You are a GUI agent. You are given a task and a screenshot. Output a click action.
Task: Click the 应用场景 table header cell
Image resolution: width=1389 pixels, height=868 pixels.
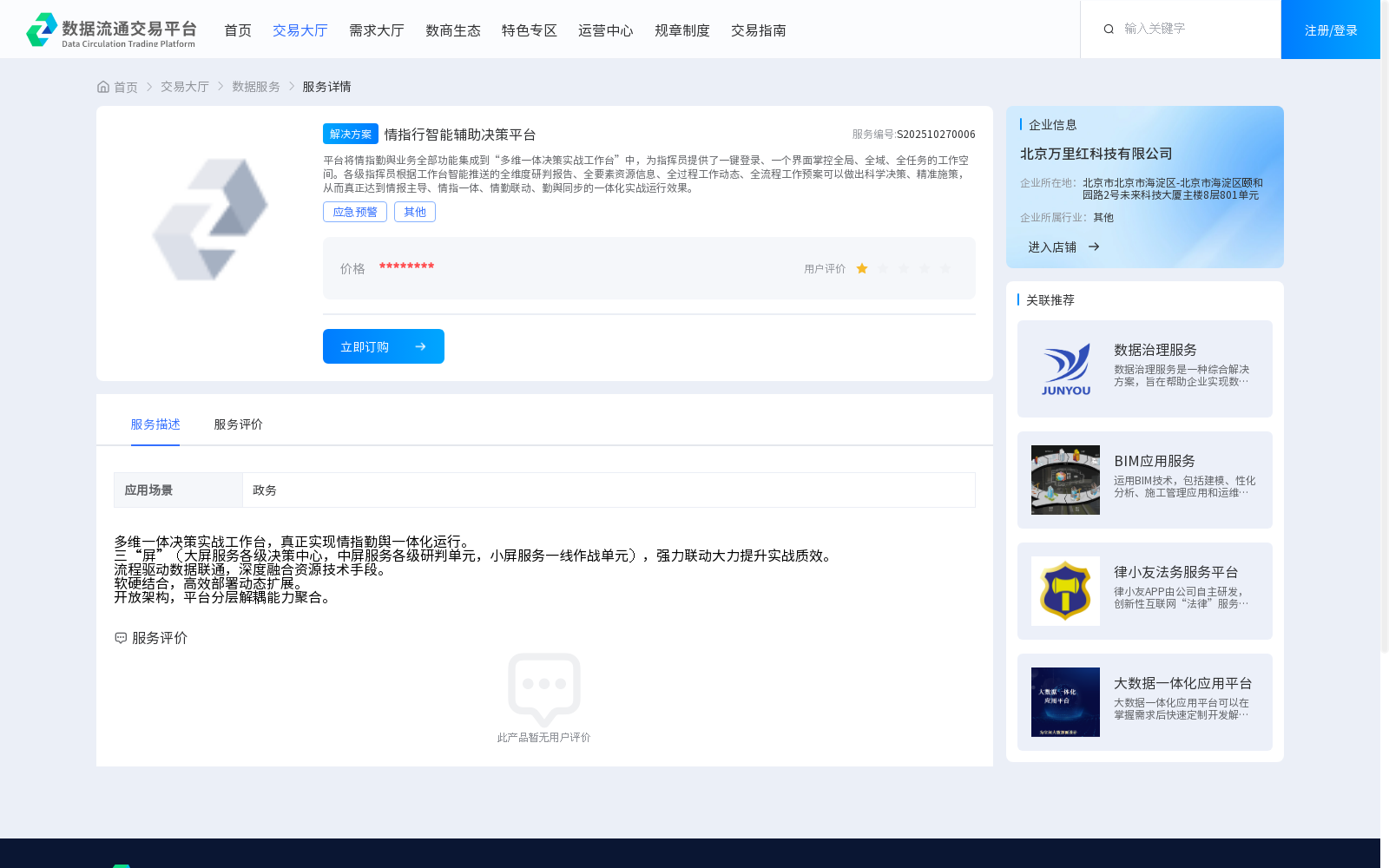[178, 490]
